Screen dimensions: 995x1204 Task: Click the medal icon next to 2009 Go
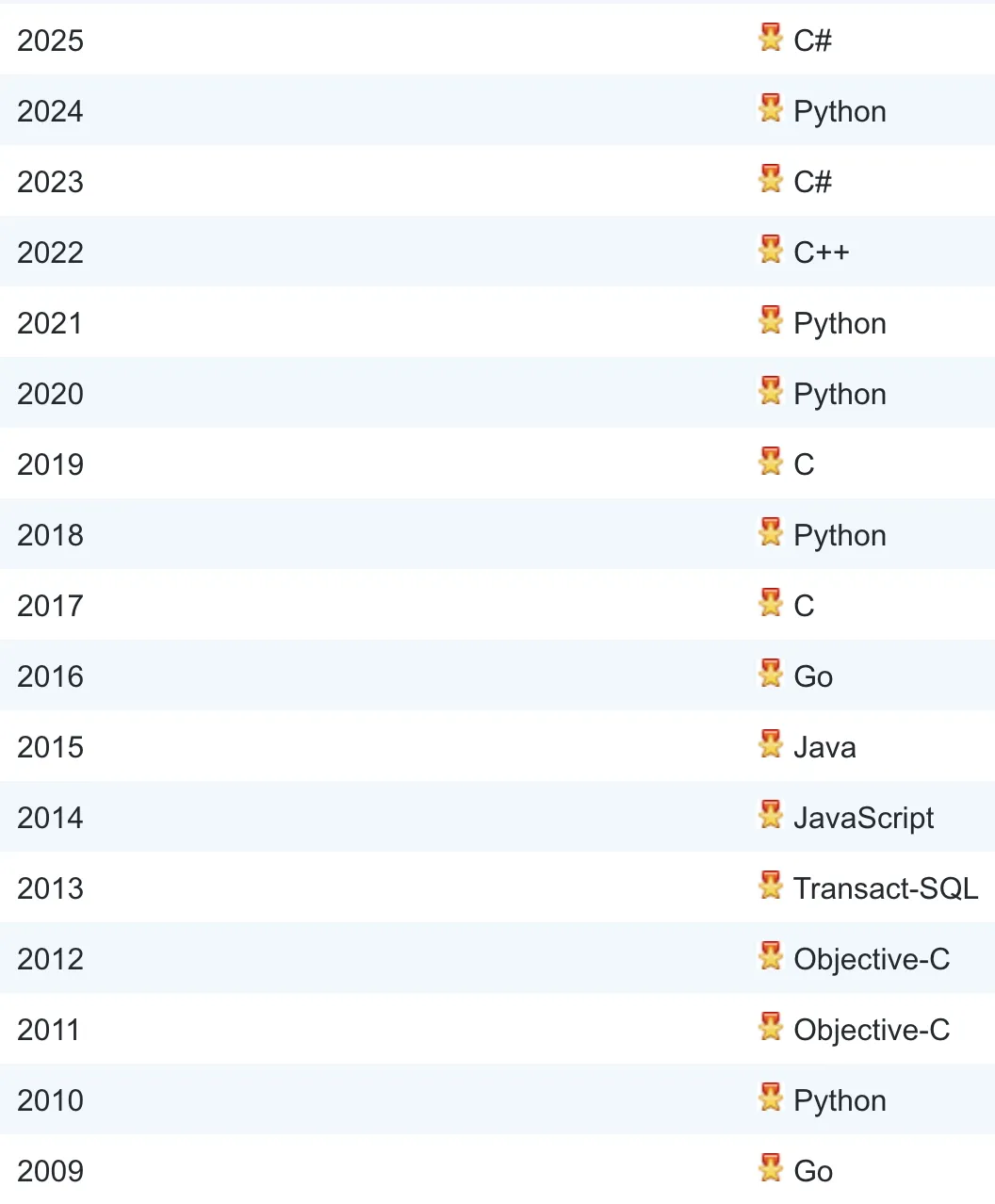771,1167
